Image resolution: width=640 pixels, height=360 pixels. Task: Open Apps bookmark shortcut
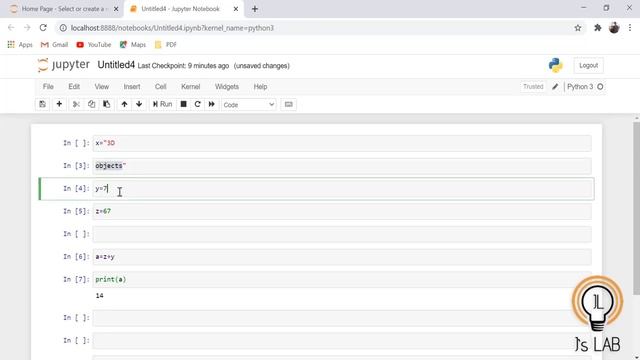(x=20, y=44)
